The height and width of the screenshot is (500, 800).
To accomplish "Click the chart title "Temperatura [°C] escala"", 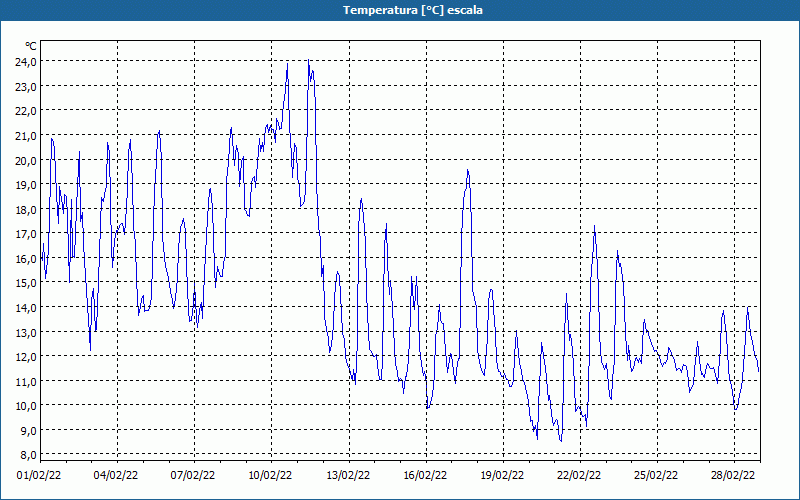I will [x=412, y=10].
